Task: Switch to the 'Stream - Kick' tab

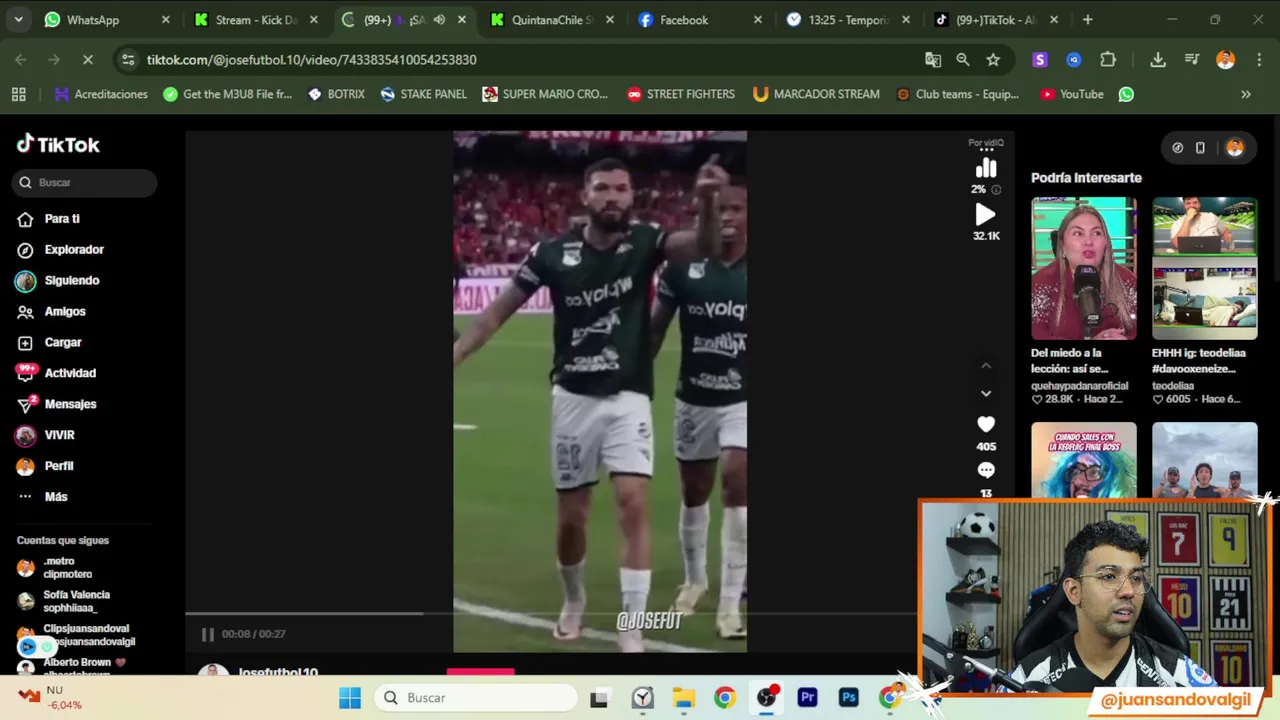Action: [x=256, y=20]
